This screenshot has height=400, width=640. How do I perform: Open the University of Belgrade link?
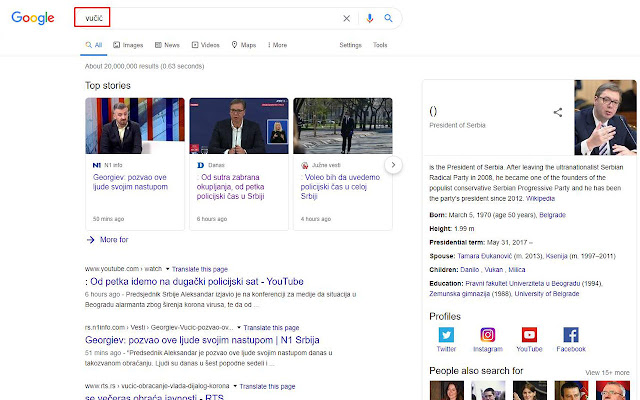547,293
